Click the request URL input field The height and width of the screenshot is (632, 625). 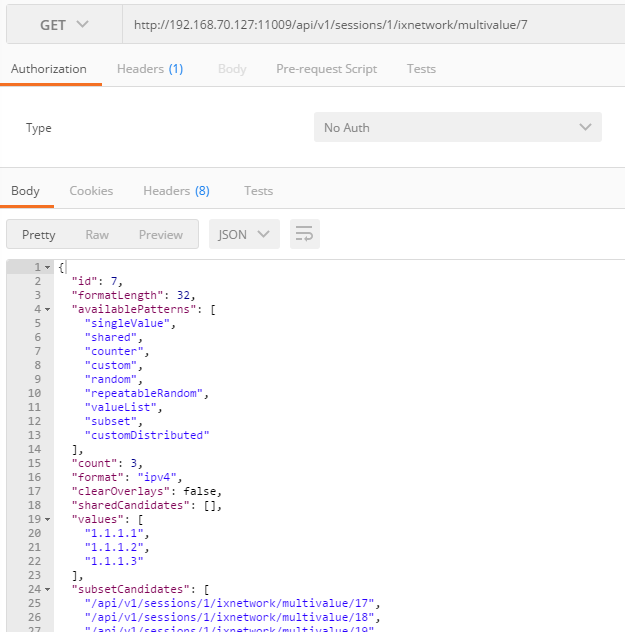point(370,25)
